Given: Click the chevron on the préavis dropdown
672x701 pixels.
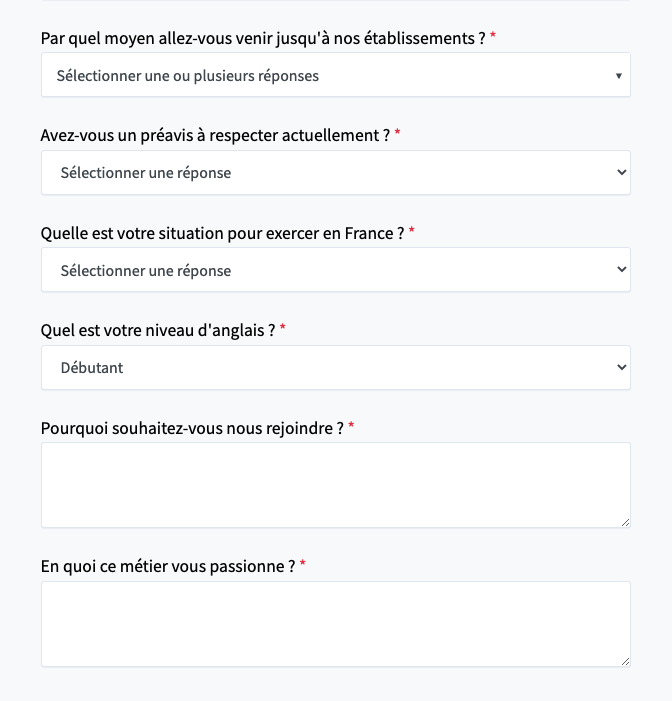Looking at the screenshot, I should 621,173.
